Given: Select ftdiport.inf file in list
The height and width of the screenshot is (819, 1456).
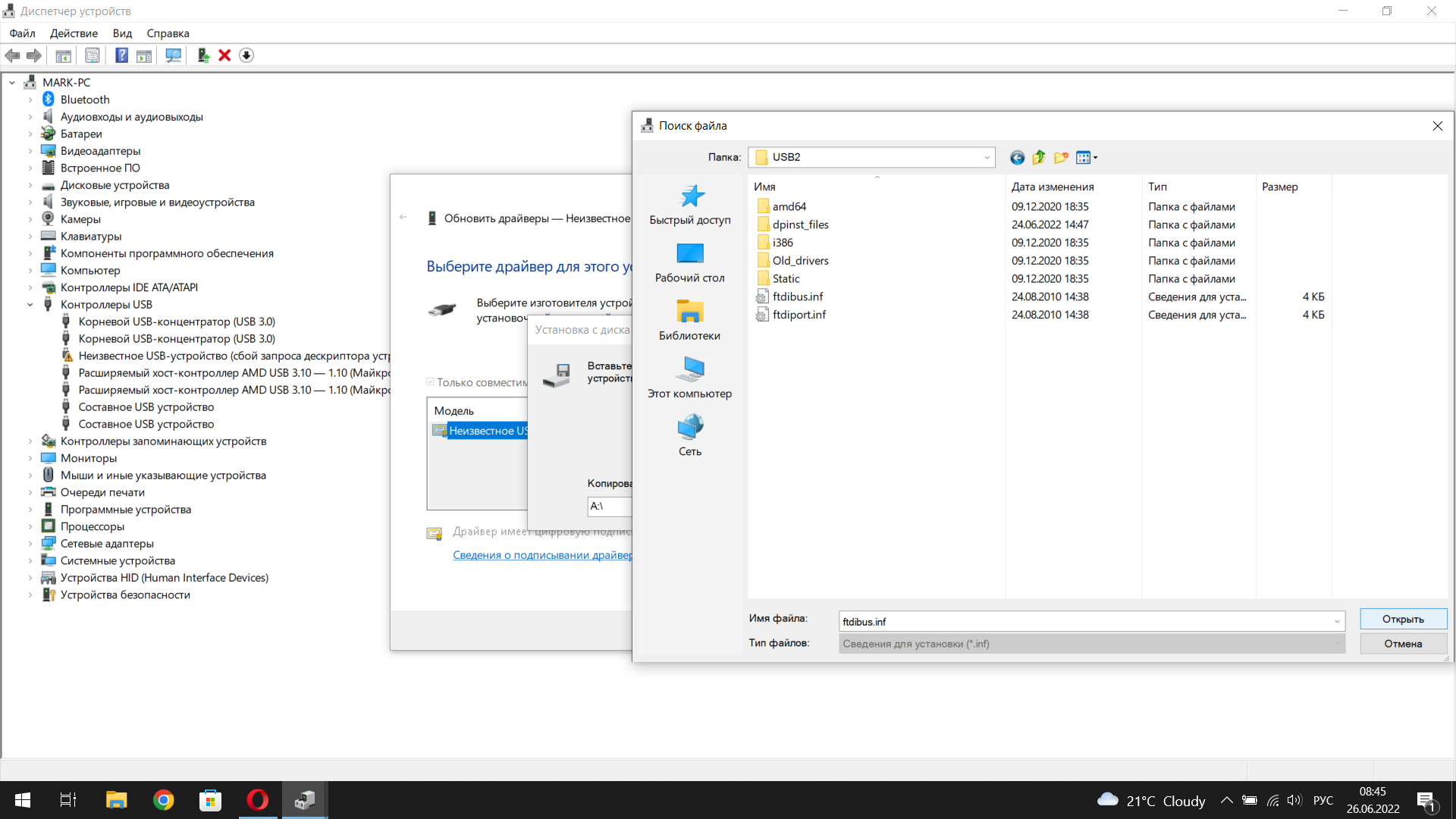Looking at the screenshot, I should click(x=799, y=315).
